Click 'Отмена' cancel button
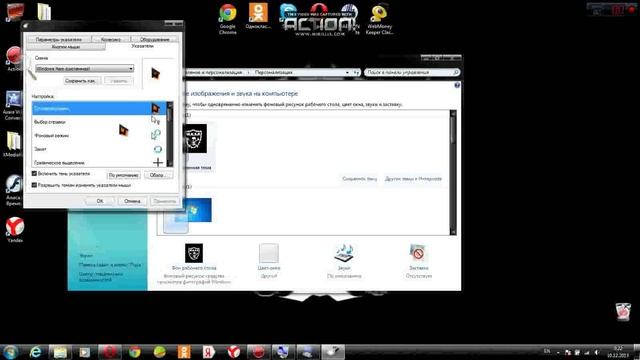This screenshot has height=360, width=640. 132,201
